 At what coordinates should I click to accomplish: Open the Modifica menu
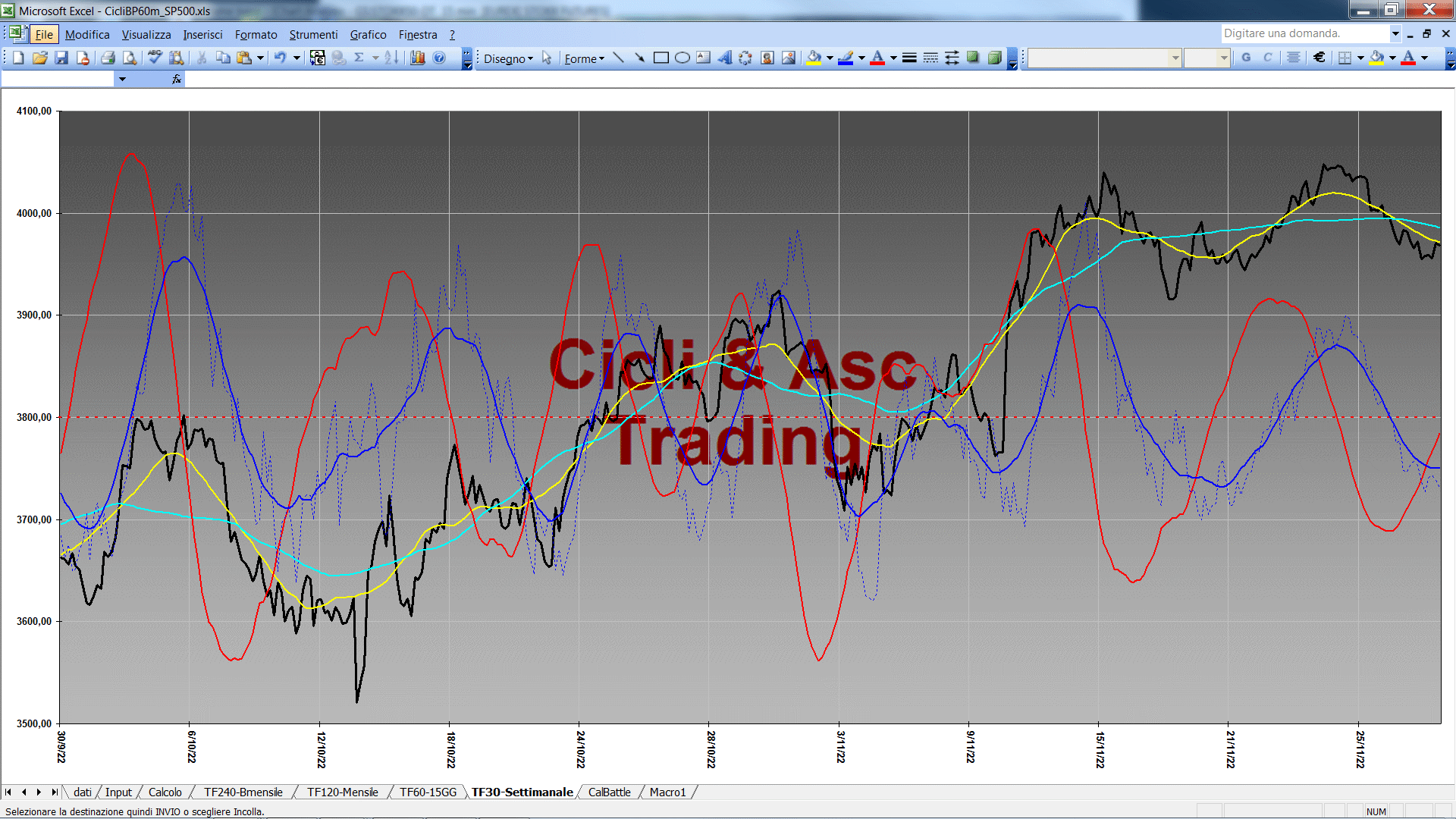(x=87, y=34)
